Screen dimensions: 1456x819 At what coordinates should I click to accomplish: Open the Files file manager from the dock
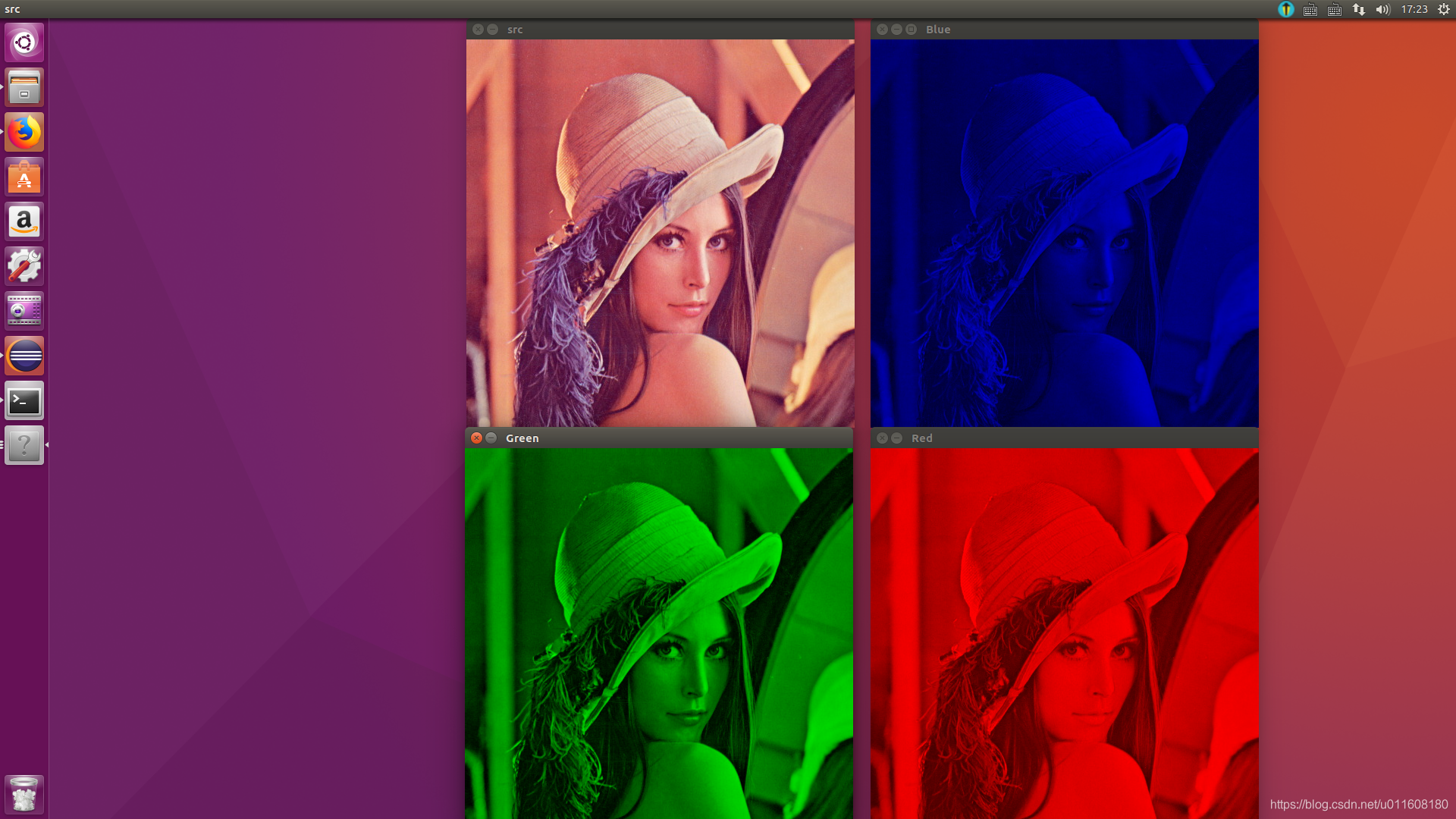pos(24,86)
